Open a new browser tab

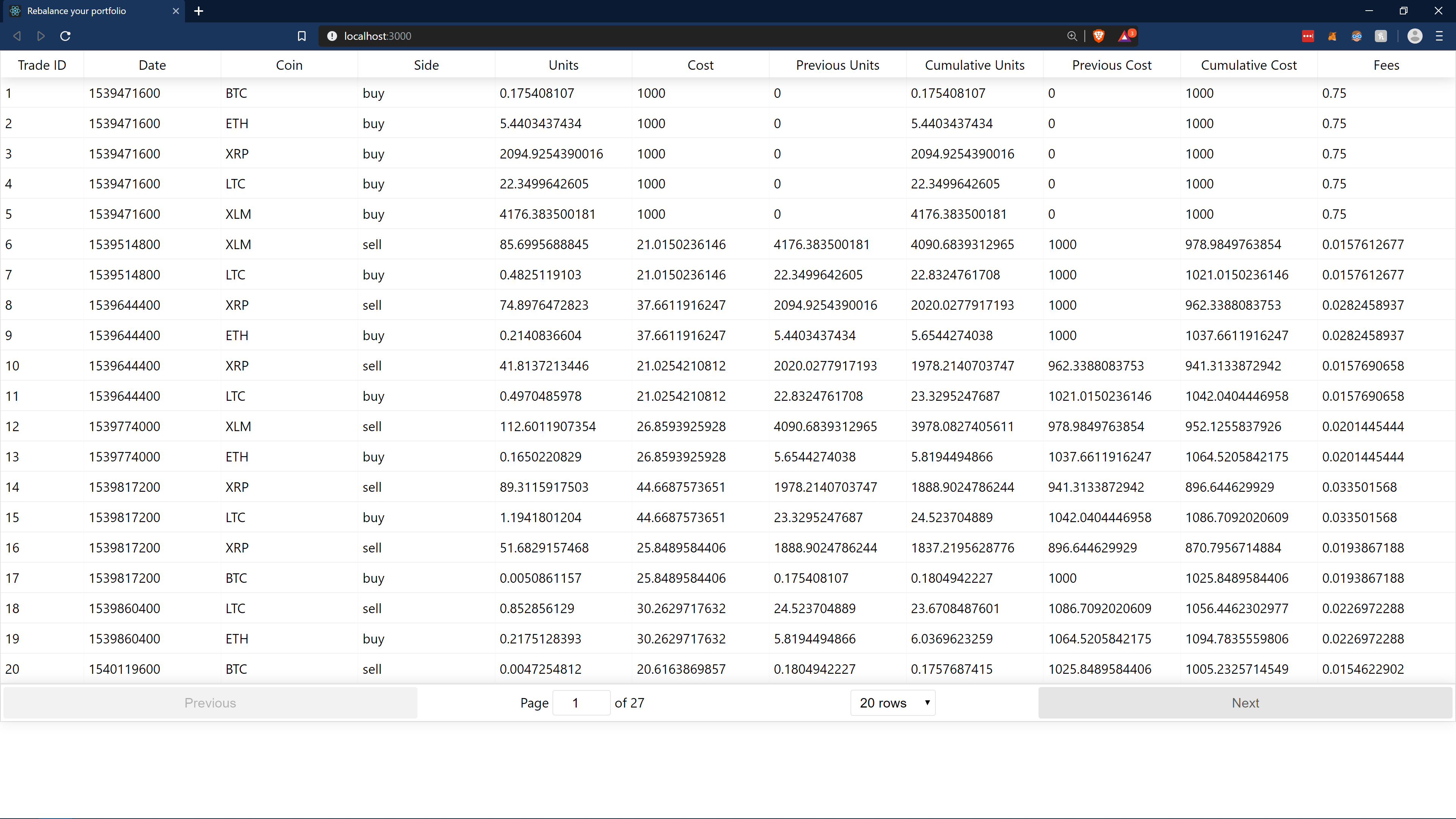pos(198,11)
